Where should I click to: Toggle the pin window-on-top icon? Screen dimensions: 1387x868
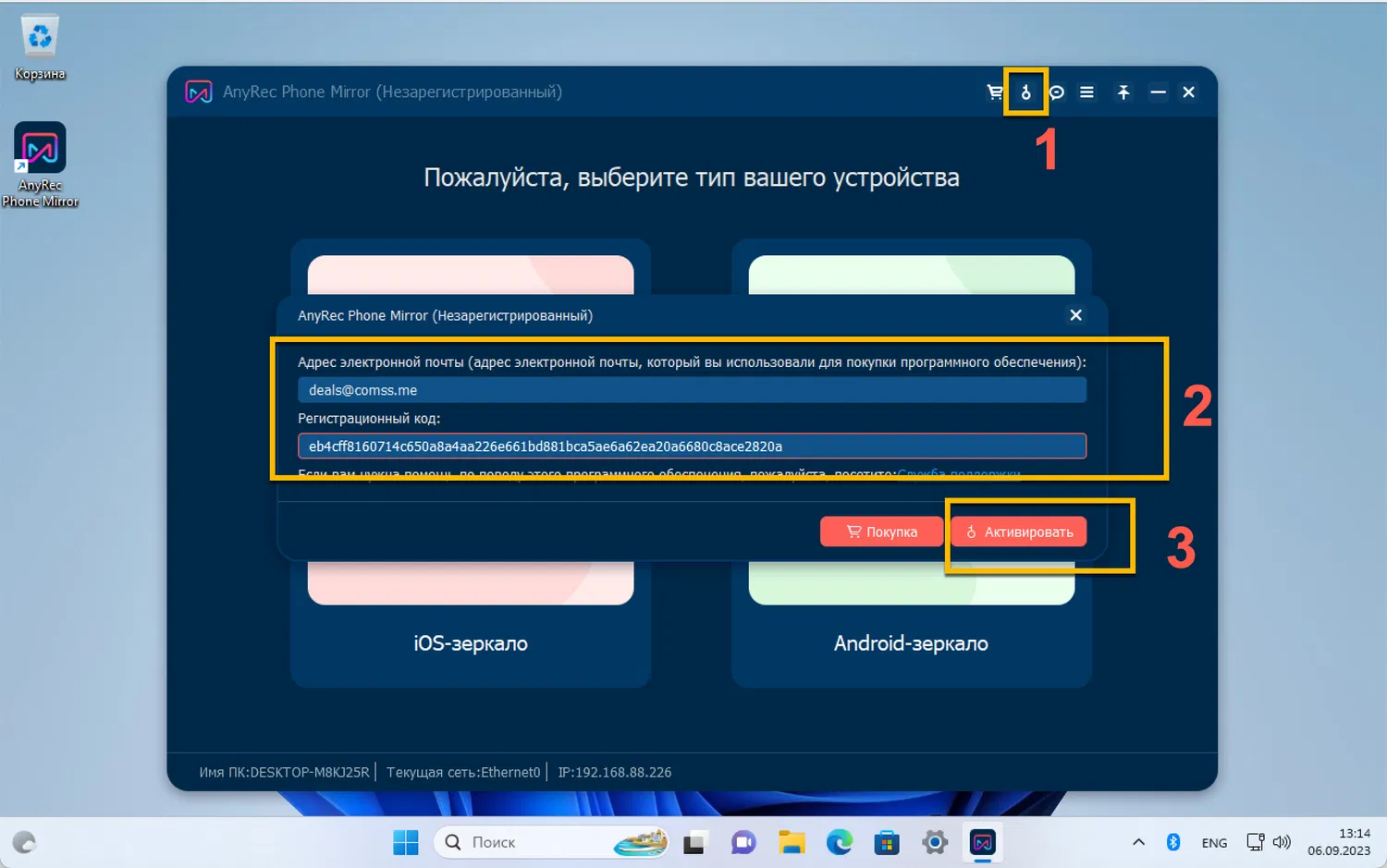[1123, 92]
